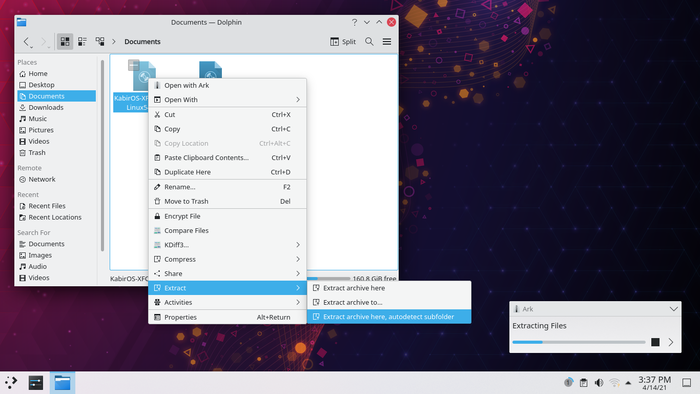Open the hamburger menu in Dolphin
Viewport: 700px width, 394px height.
pyautogui.click(x=387, y=41)
